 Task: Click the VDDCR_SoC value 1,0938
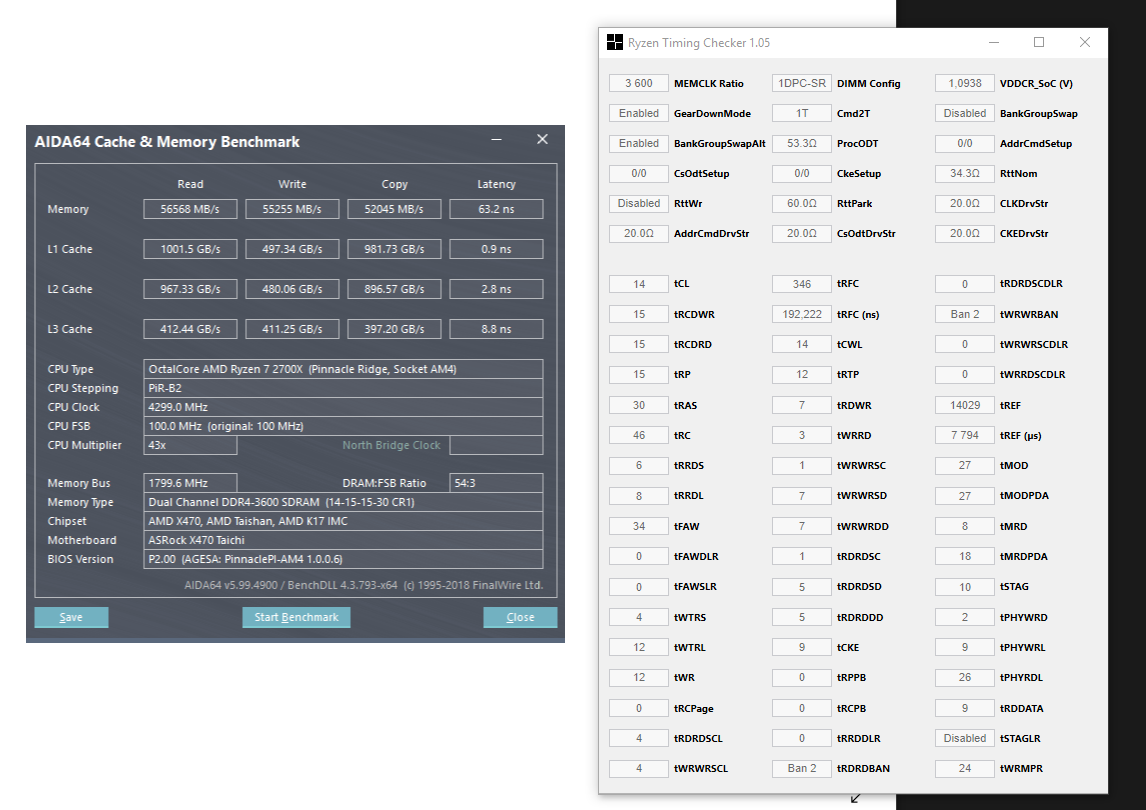[965, 83]
